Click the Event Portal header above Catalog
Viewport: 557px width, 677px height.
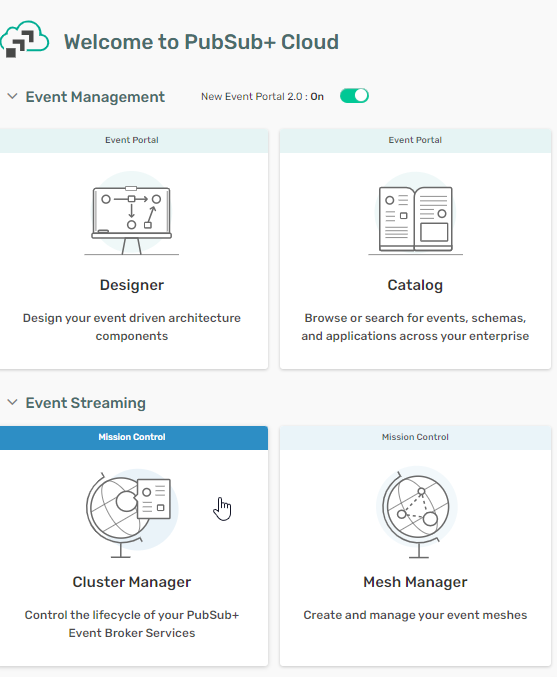[415, 140]
